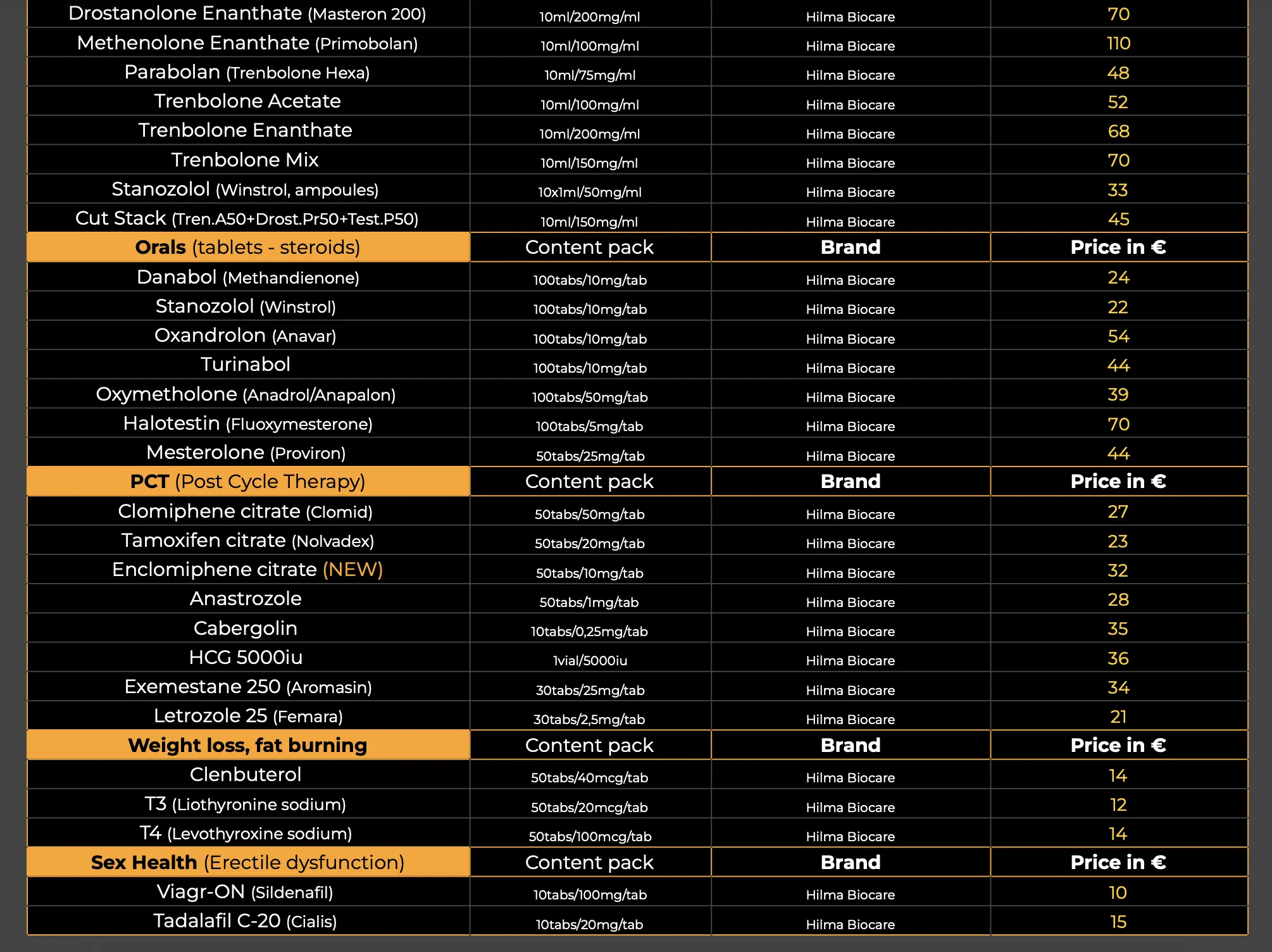The height and width of the screenshot is (952, 1272).
Task: Click 'Hilma Biocare' brand in Turinabol row
Action: tap(851, 368)
